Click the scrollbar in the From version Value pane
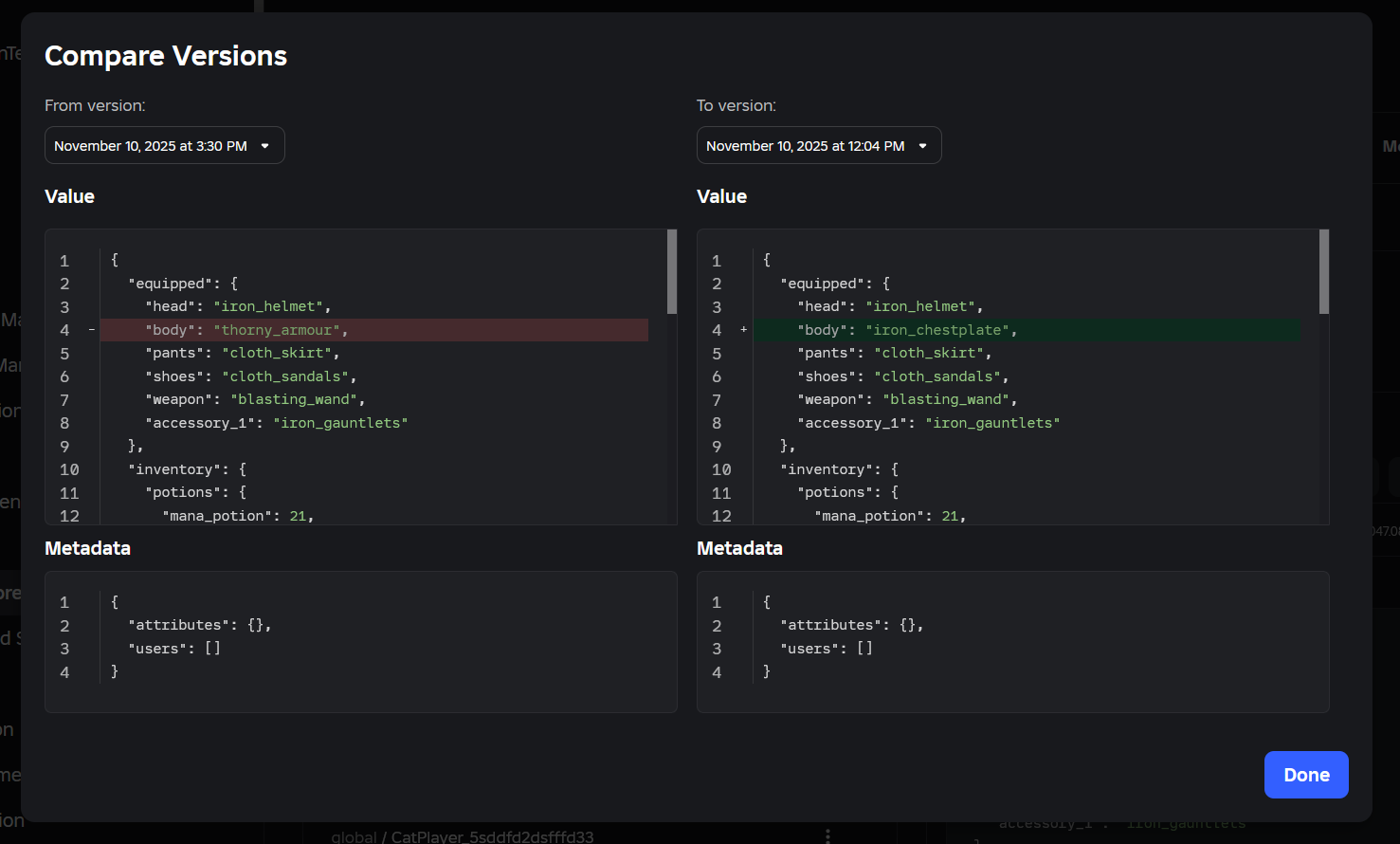Viewport: 1400px width, 844px height. point(672,271)
